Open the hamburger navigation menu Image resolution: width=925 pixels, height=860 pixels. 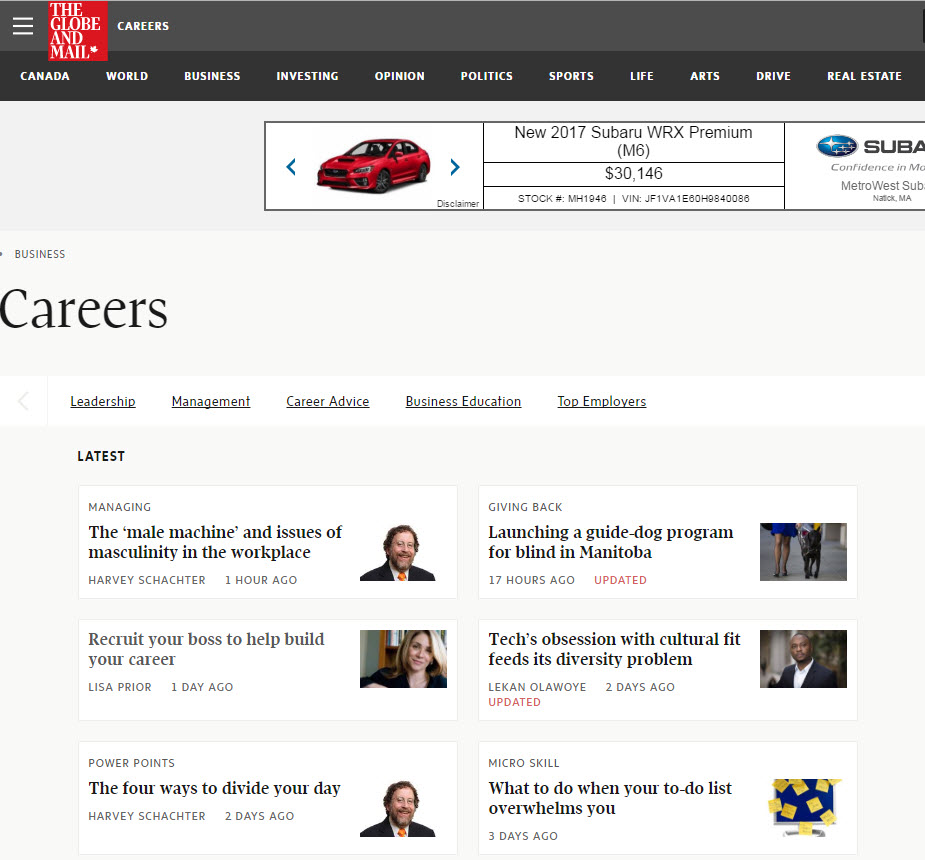tap(23, 26)
